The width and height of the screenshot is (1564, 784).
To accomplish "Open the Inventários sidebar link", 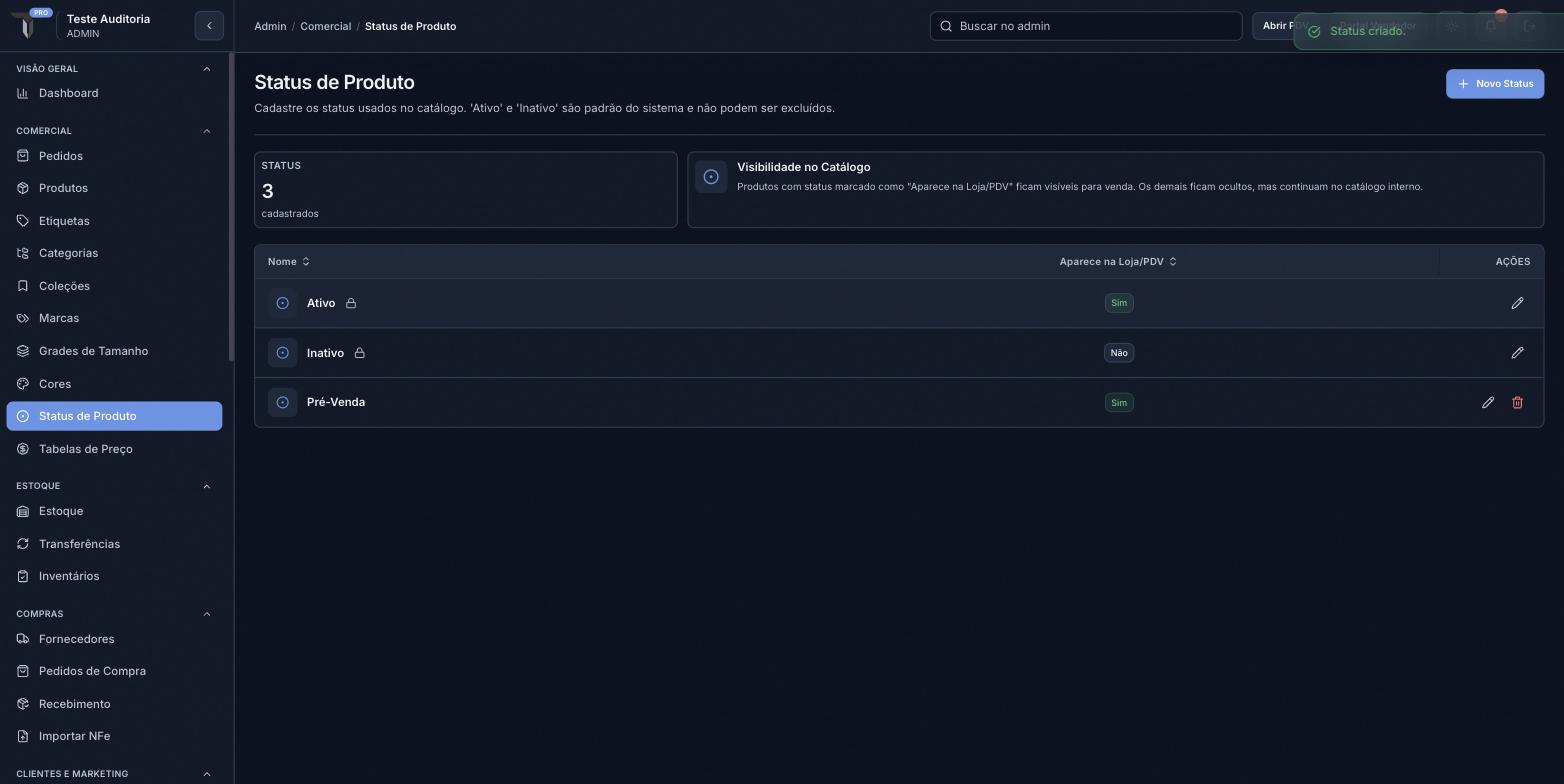I will click(x=114, y=576).
